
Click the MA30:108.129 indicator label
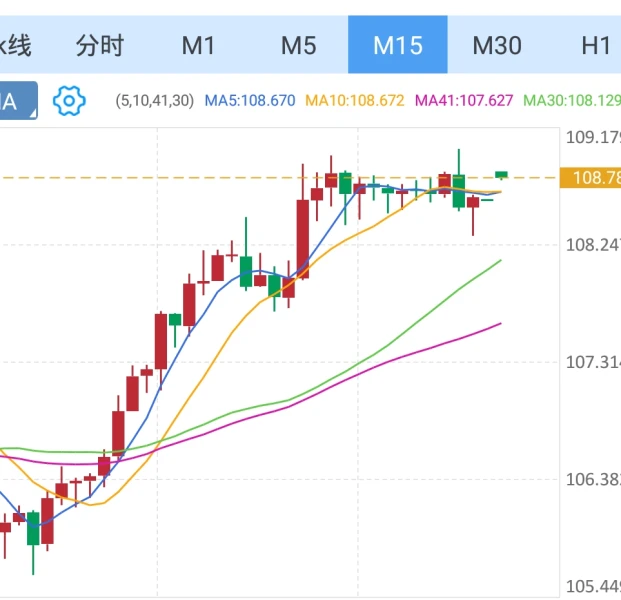point(571,101)
